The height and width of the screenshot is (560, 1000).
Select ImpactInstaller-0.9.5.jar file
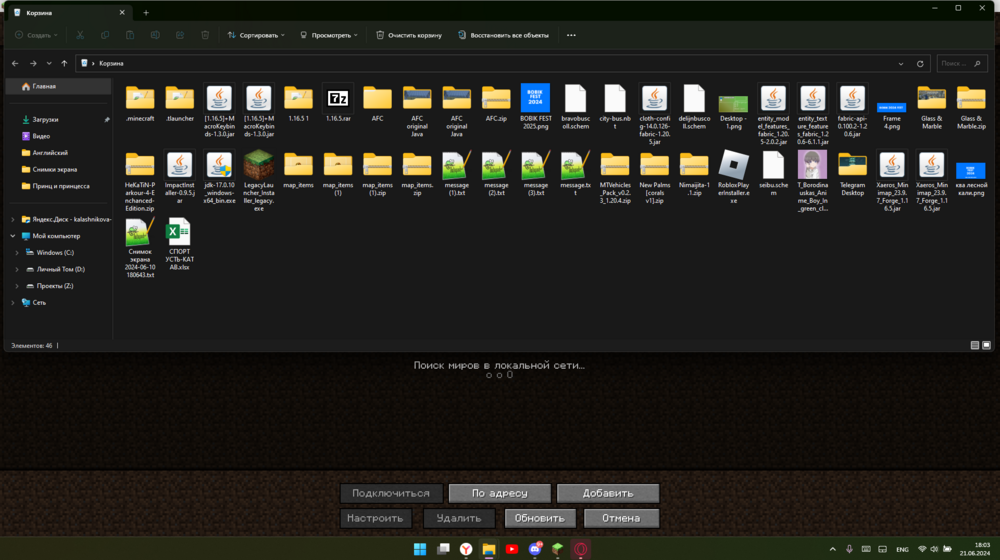tap(179, 177)
